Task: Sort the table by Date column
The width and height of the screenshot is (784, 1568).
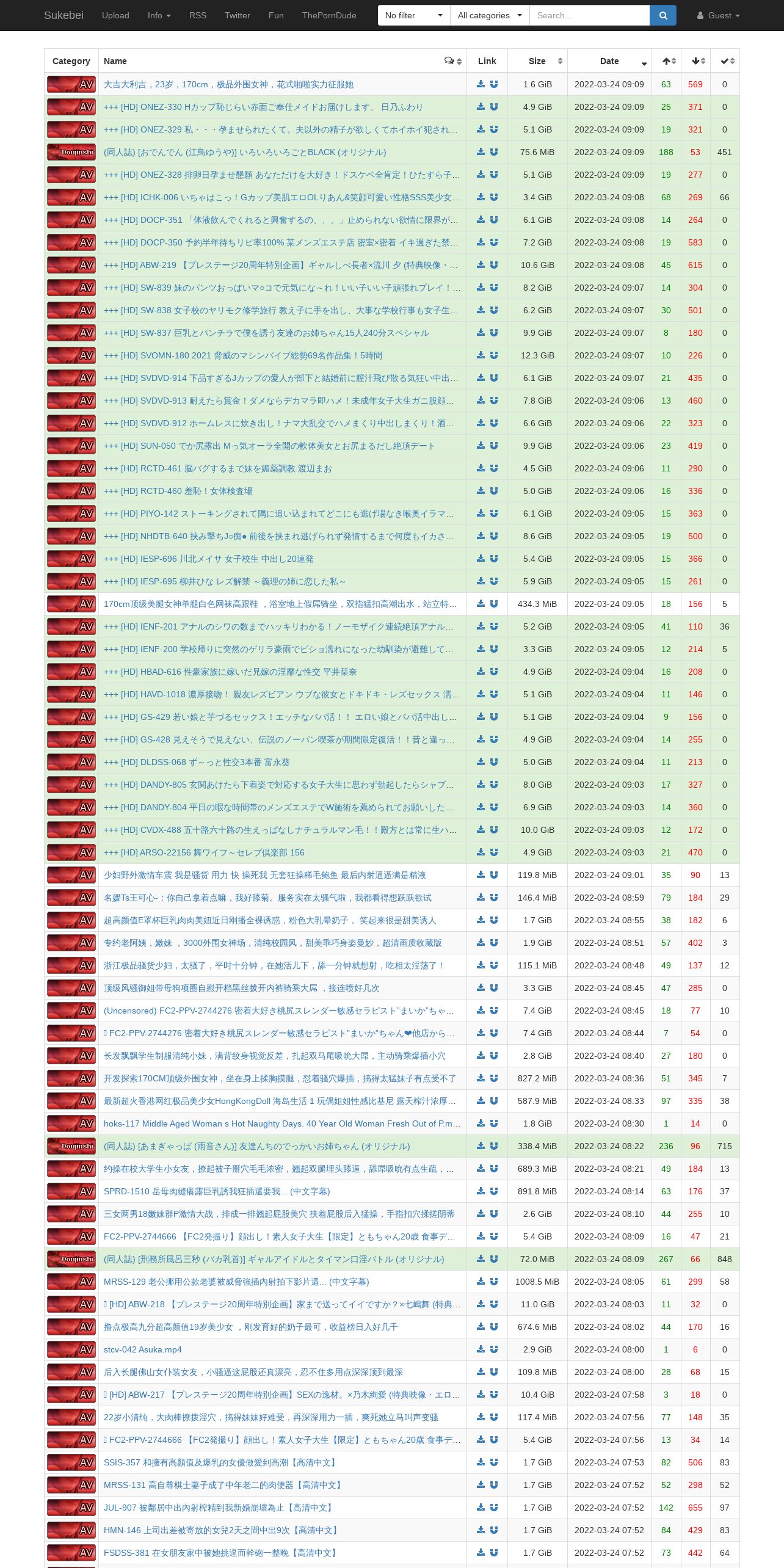Action: click(x=609, y=61)
